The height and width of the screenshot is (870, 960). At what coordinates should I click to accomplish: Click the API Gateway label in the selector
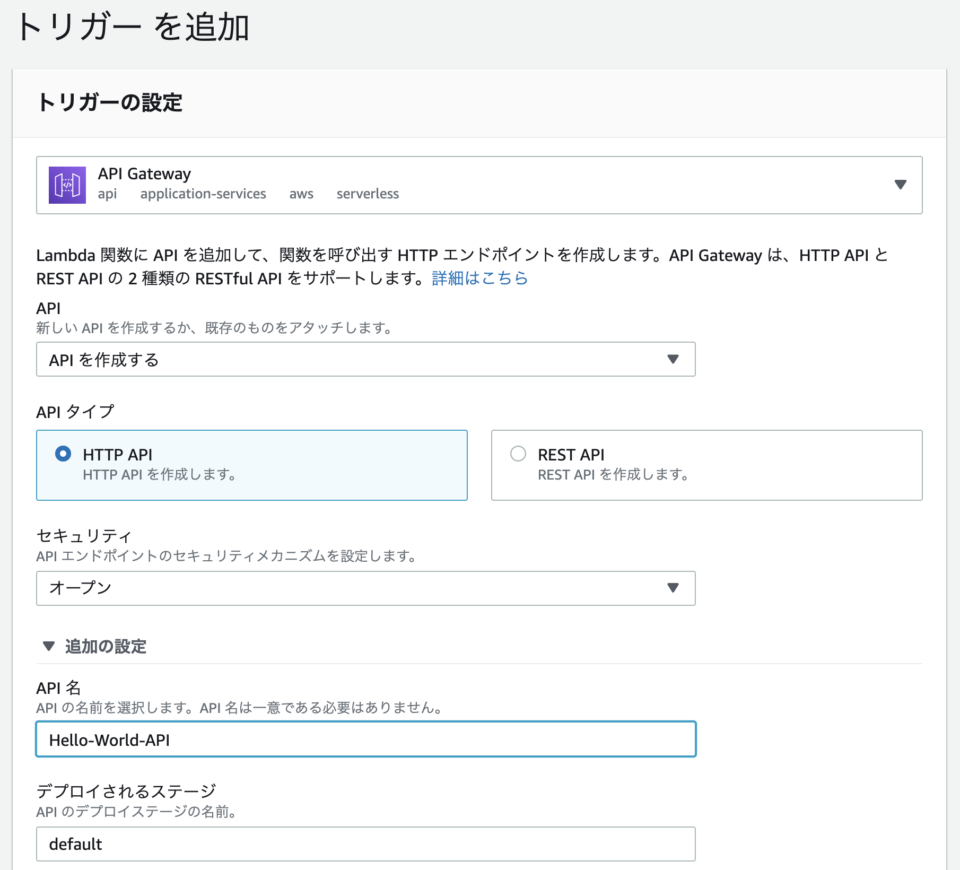144,173
